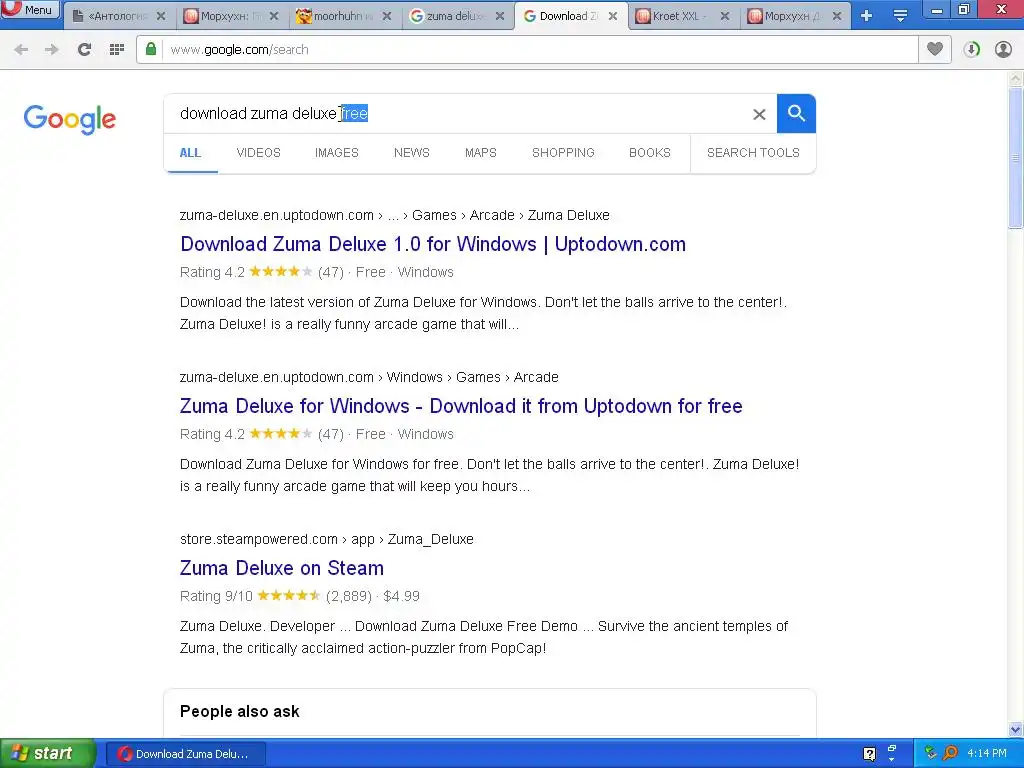Click uptodown.com breadcrumb ending in Arcade
The image size is (1024, 768).
coord(369,377)
